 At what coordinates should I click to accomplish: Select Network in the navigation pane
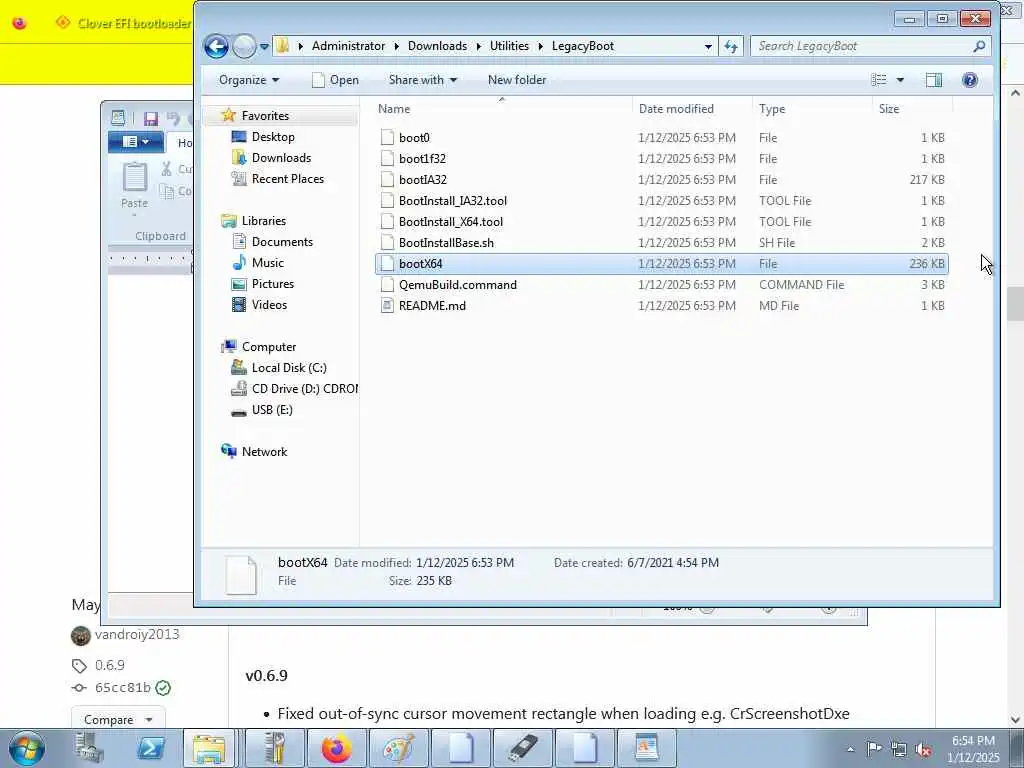tap(264, 451)
